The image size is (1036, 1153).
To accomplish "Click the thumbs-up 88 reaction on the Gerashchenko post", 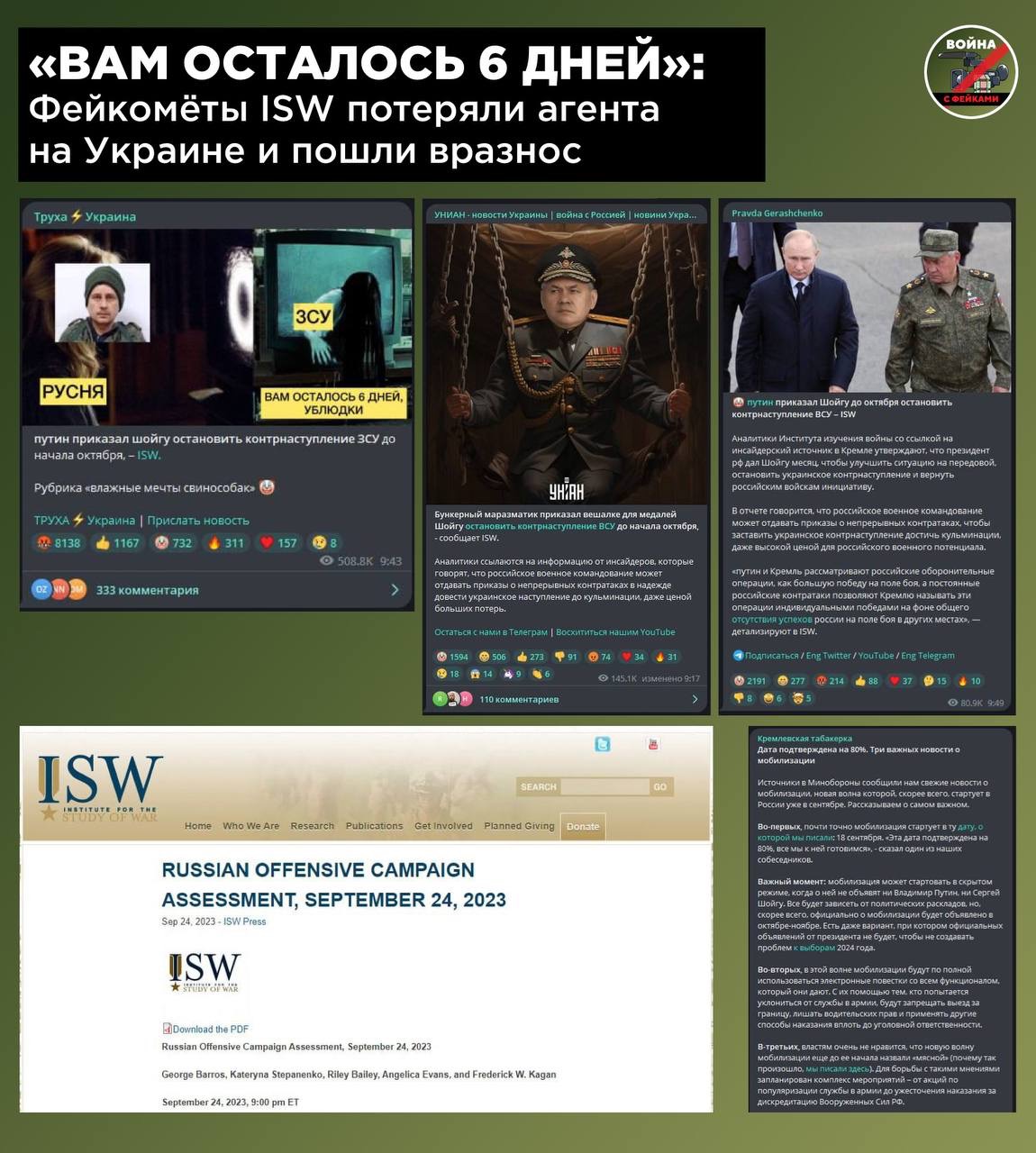I will click(868, 680).
